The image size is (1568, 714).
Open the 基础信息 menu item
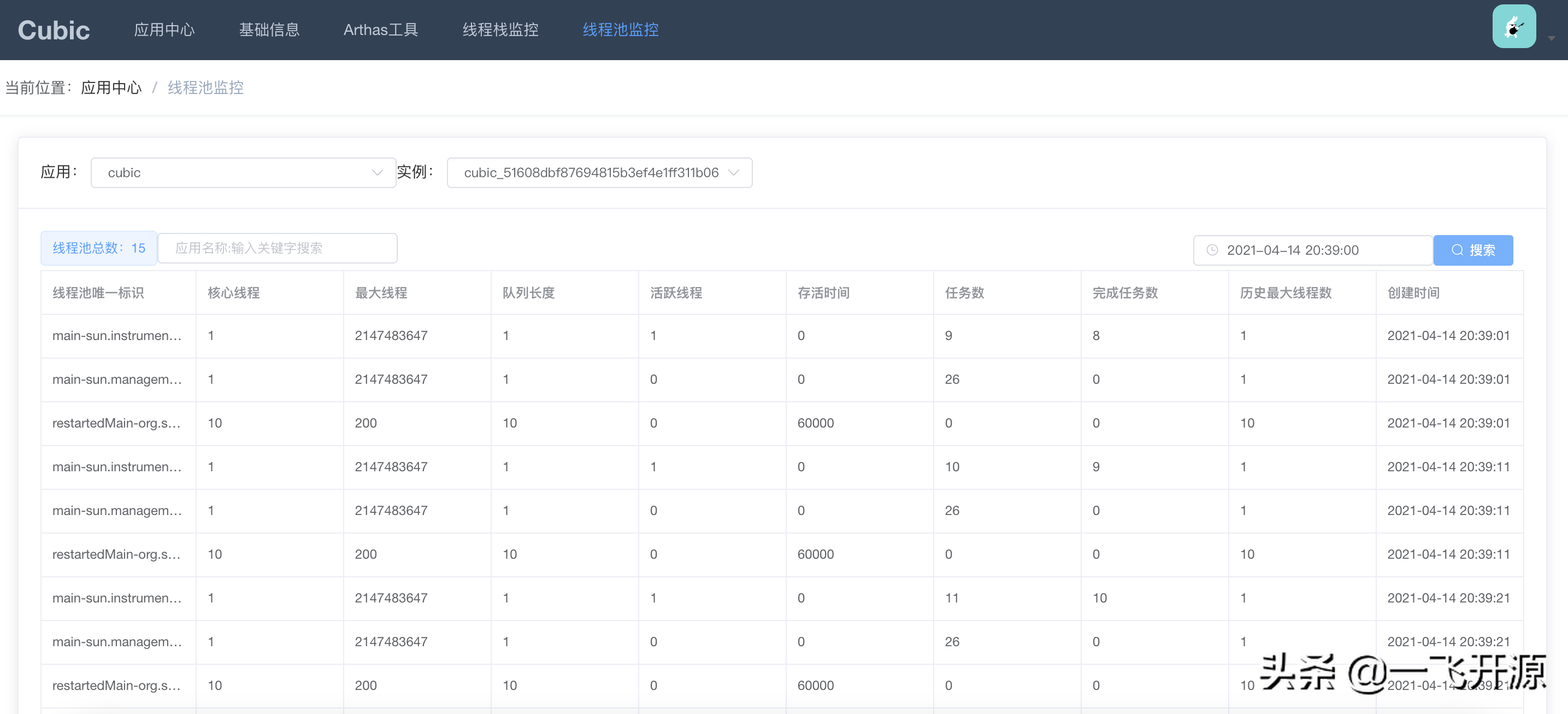(x=269, y=30)
